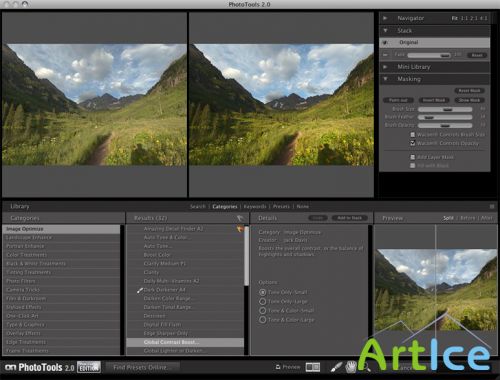
Task: Click the Reset button next to Fade
Action: (477, 55)
